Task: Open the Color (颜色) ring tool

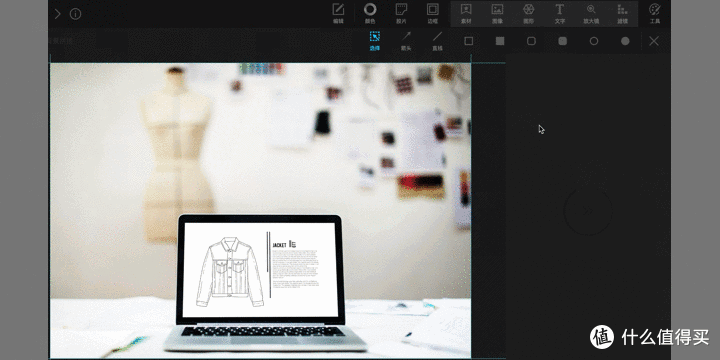Action: tap(370, 13)
